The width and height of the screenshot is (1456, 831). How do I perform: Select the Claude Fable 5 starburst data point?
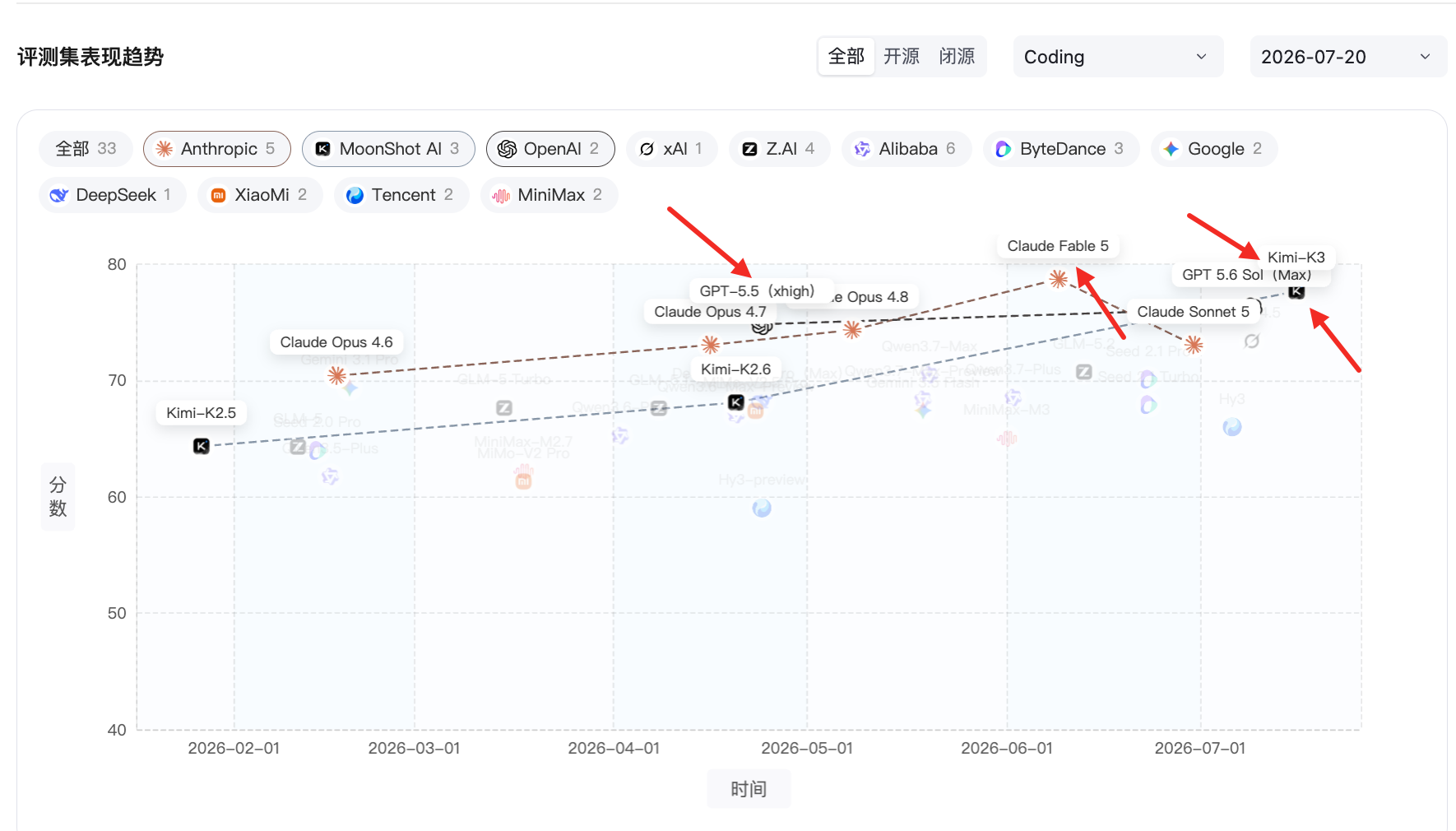point(1059,279)
